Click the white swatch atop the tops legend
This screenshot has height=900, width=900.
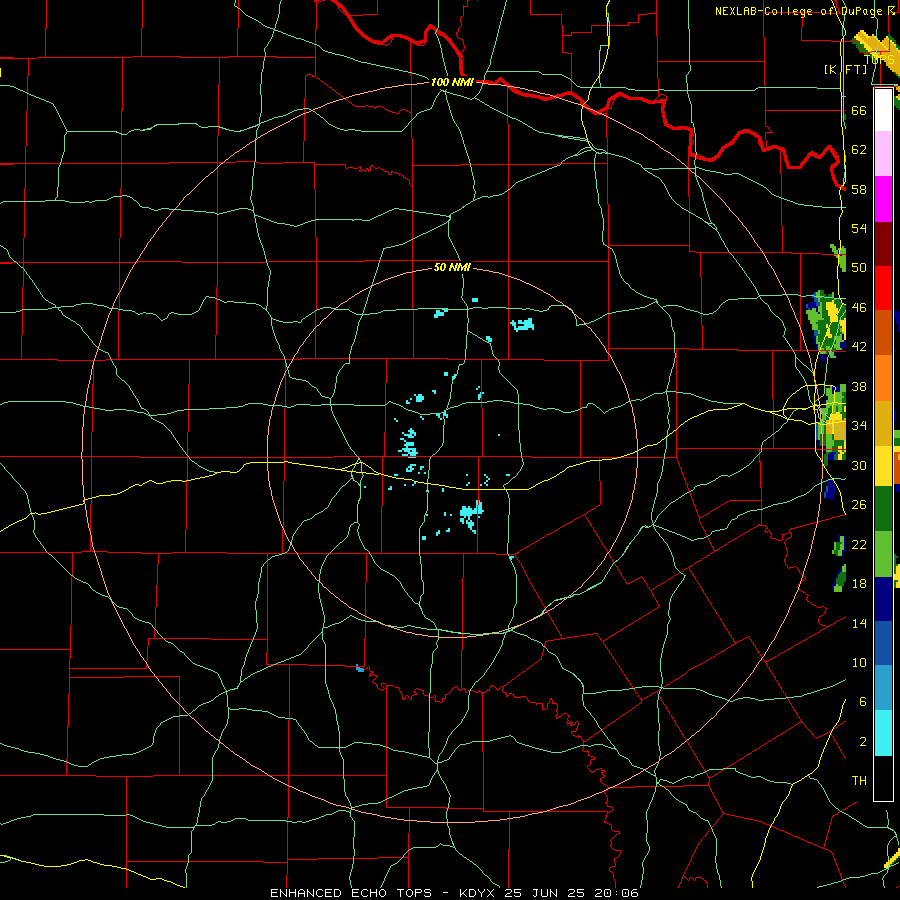883,110
